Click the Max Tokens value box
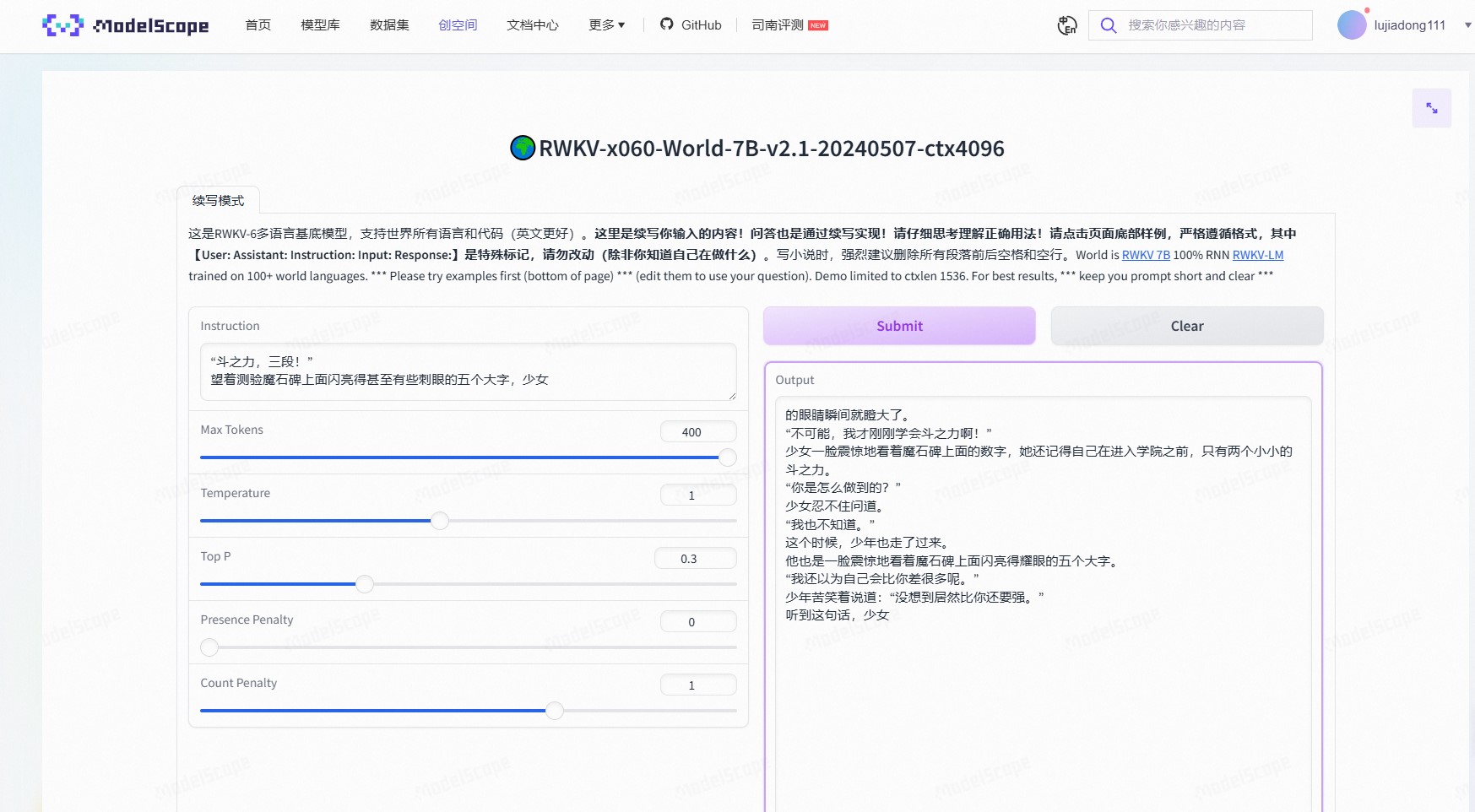Screen dimensions: 1475x812 point(698,431)
